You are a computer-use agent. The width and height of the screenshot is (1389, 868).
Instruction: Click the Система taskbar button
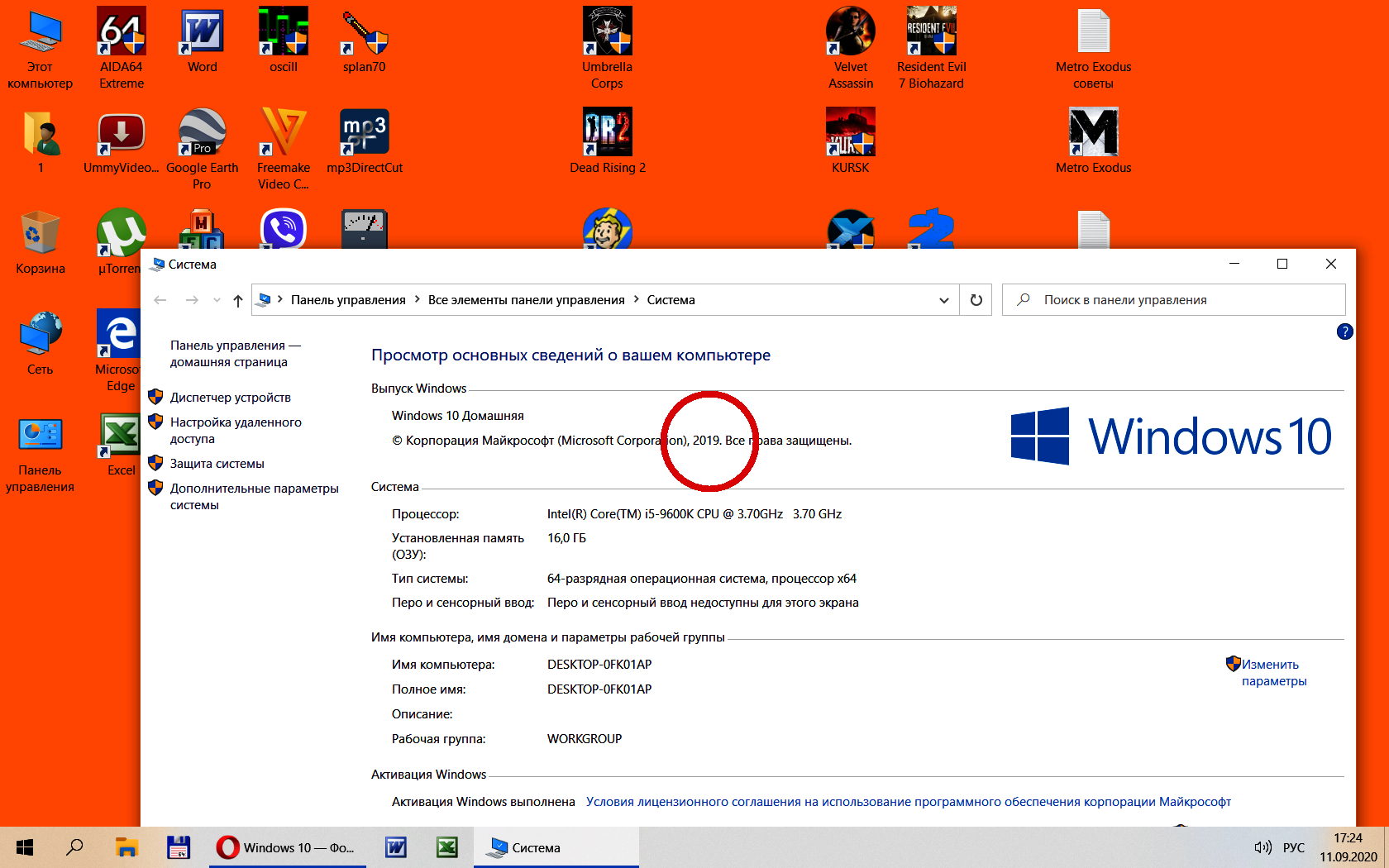[556, 847]
